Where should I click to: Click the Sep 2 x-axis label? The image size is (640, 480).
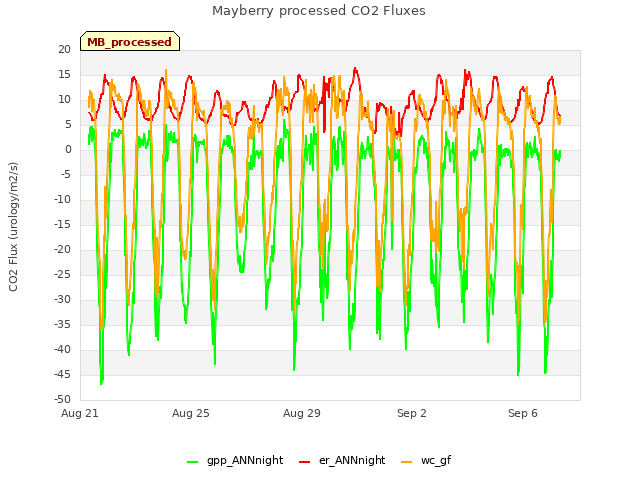tap(412, 413)
